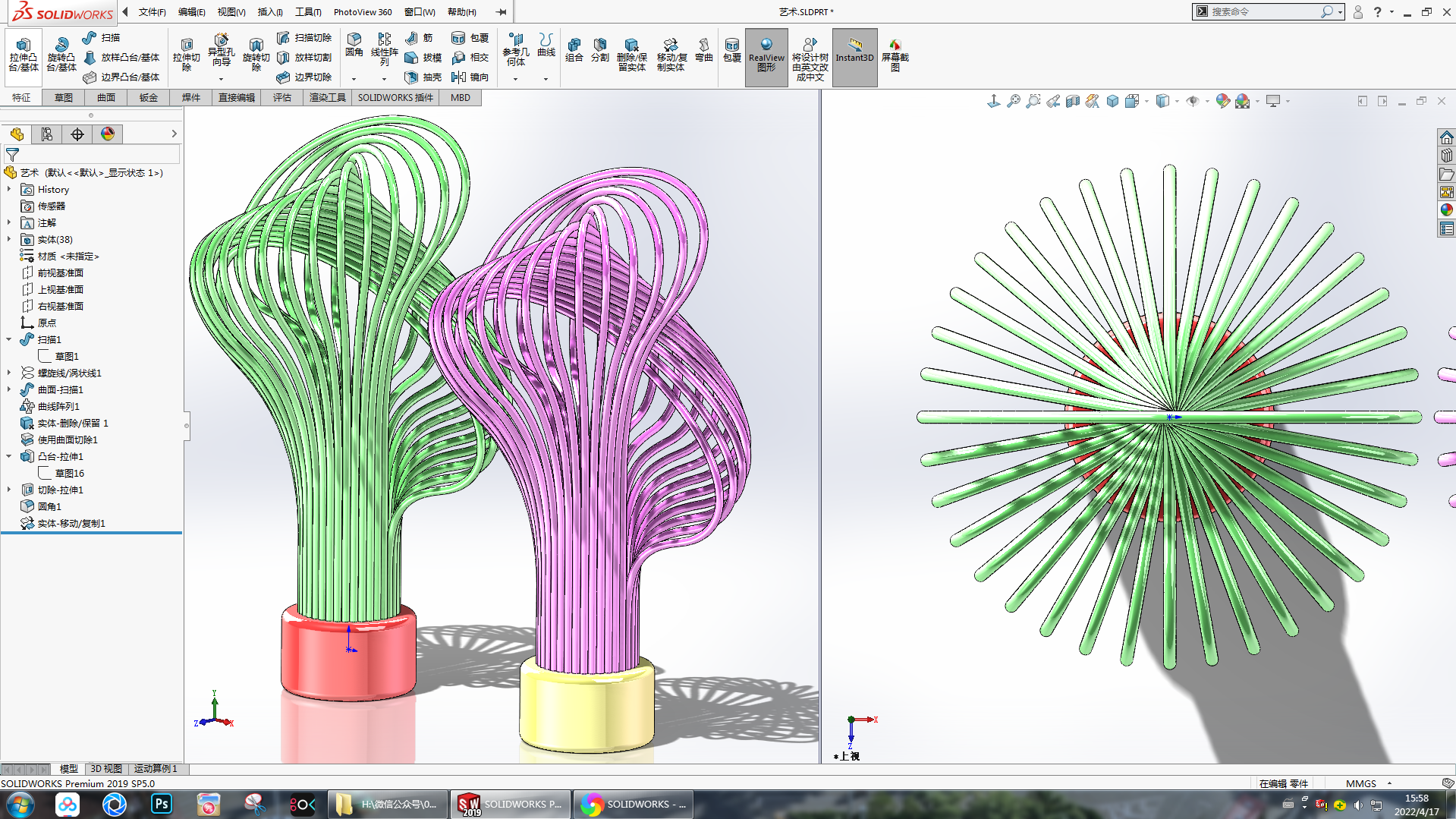Expand the 螺旋线/涡状线1 node
This screenshot has height=819, width=1456.
pos(9,373)
